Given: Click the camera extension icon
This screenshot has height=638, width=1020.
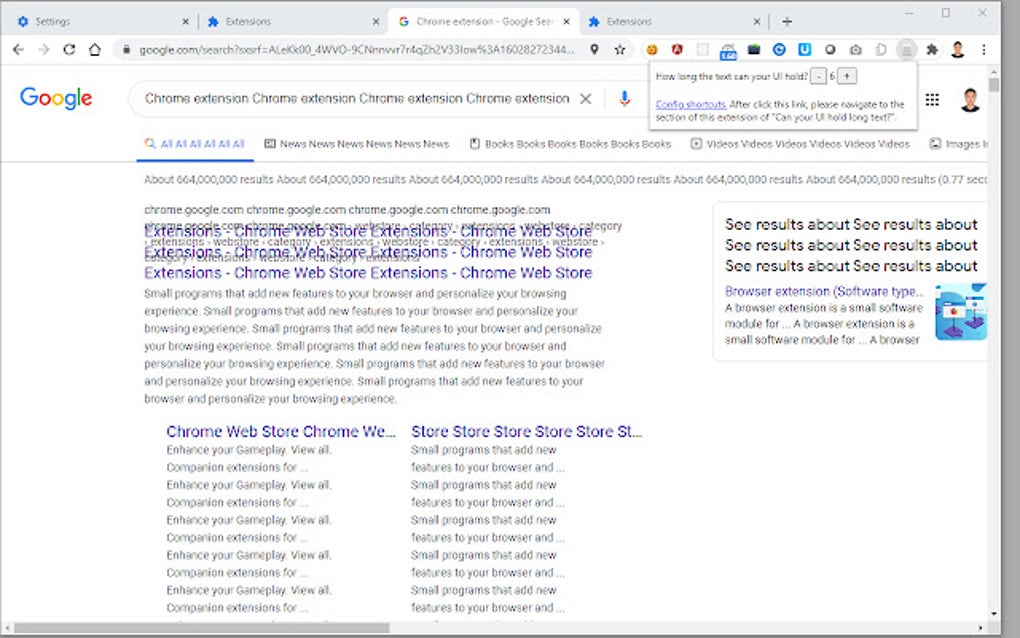Looking at the screenshot, I should pyautogui.click(x=855, y=48).
